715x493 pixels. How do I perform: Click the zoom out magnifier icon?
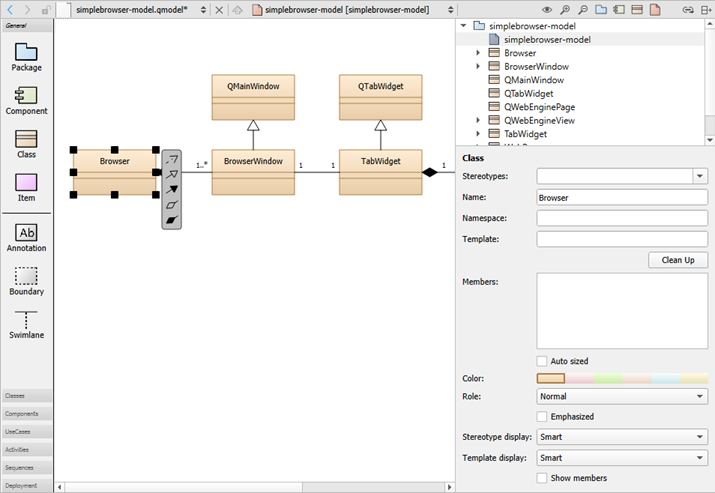click(x=583, y=9)
